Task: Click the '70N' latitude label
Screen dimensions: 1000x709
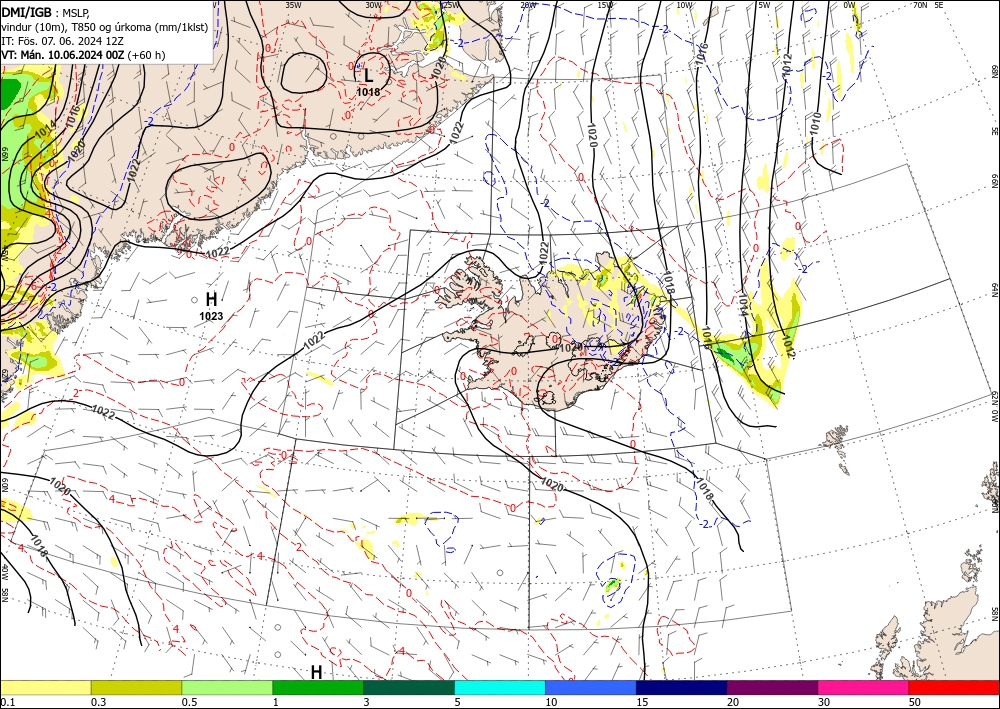Action: (x=920, y=5)
